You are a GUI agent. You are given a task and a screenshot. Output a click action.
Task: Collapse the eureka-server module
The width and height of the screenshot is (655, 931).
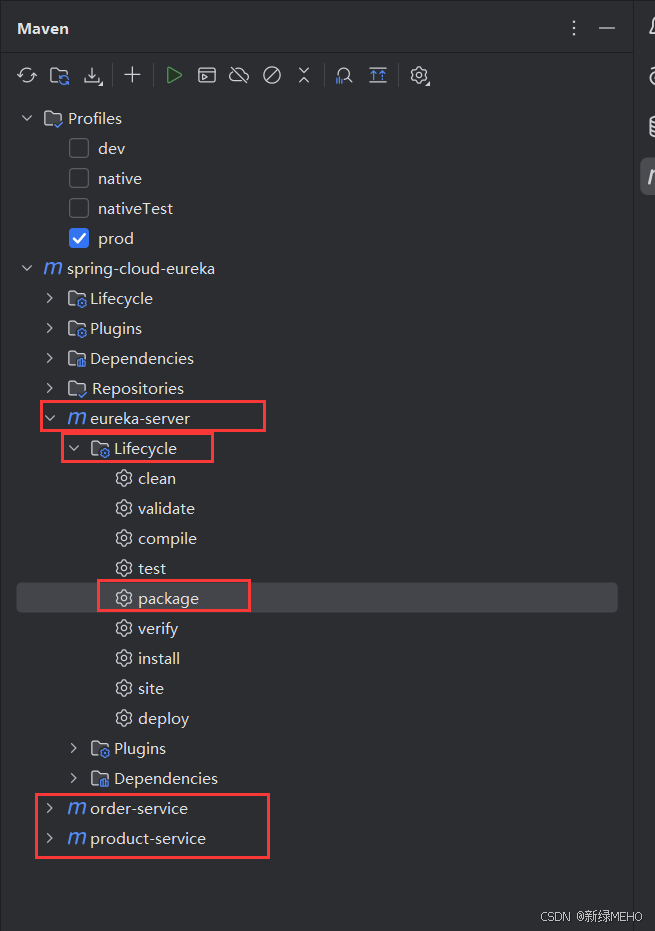pos(50,418)
